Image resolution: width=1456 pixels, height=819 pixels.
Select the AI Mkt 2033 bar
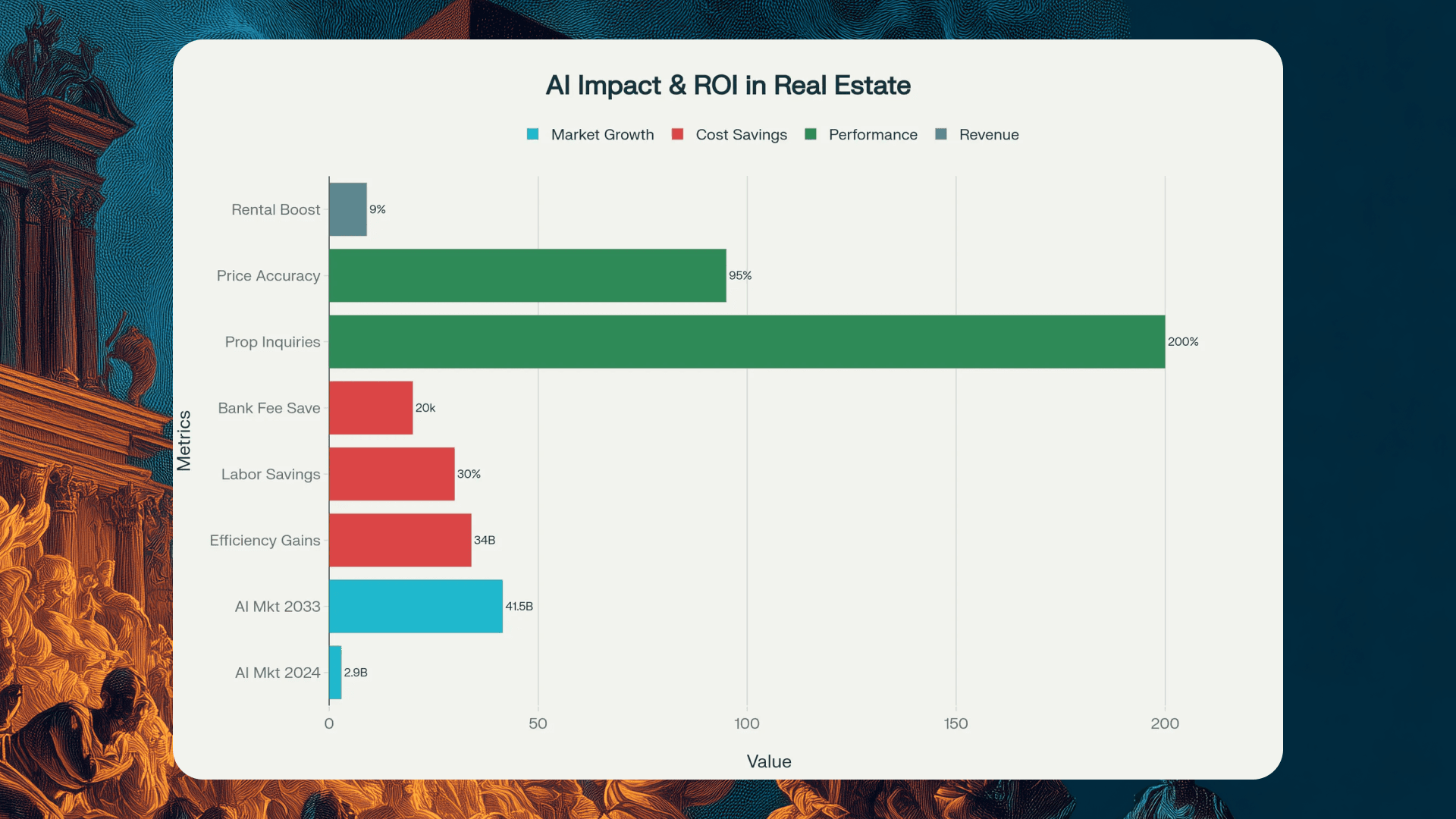pyautogui.click(x=416, y=606)
